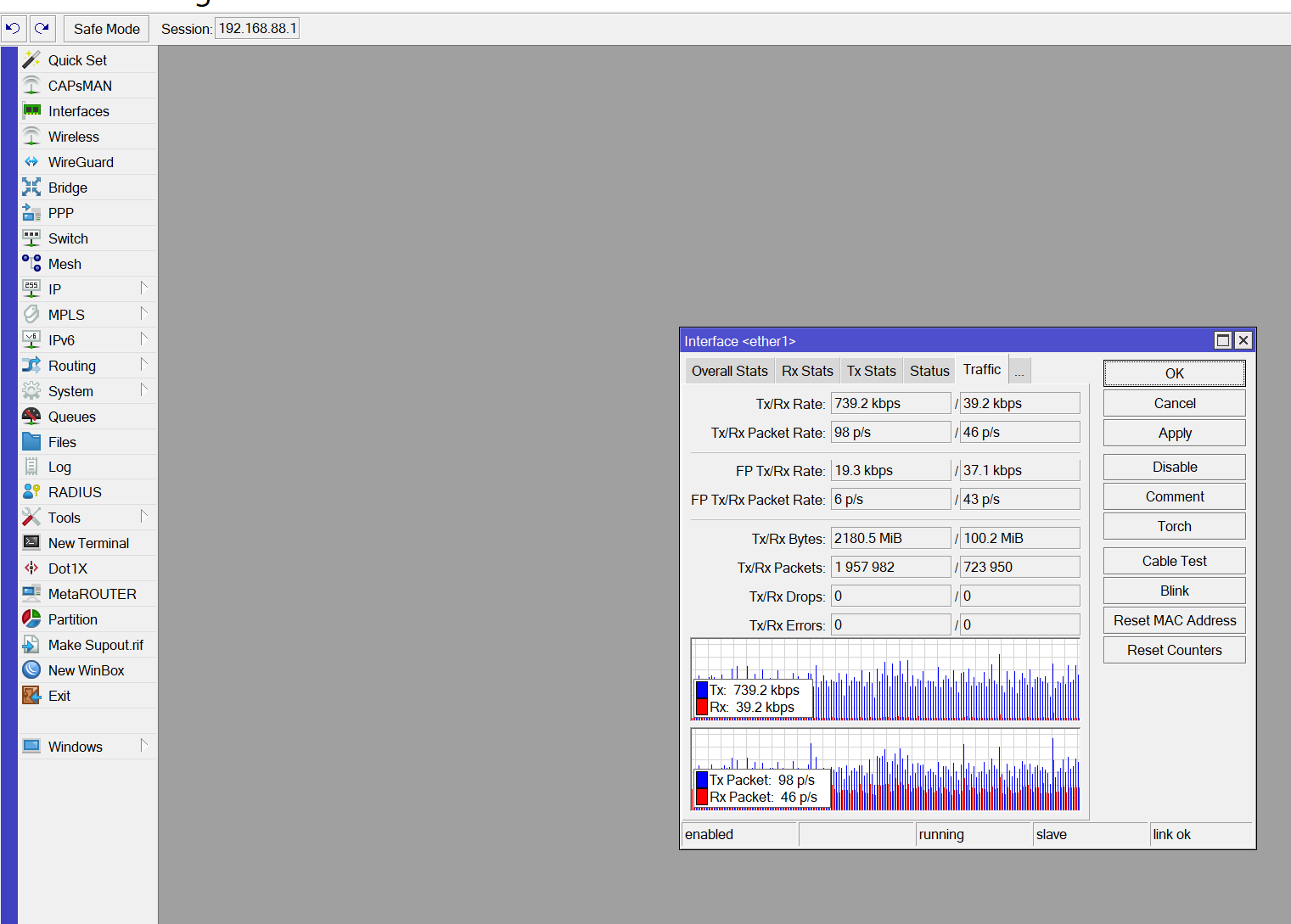This screenshot has width=1291, height=924.
Task: Click the Tools wrench icon
Action: [31, 518]
